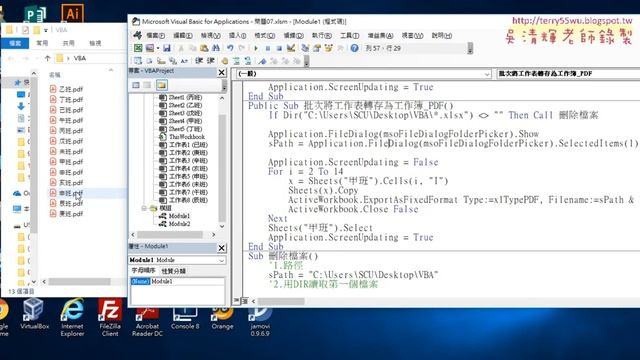Image resolution: width=640 pixels, height=360 pixels.
Task: Select Sheet1 (丙班) in project tree
Action: tap(185, 98)
